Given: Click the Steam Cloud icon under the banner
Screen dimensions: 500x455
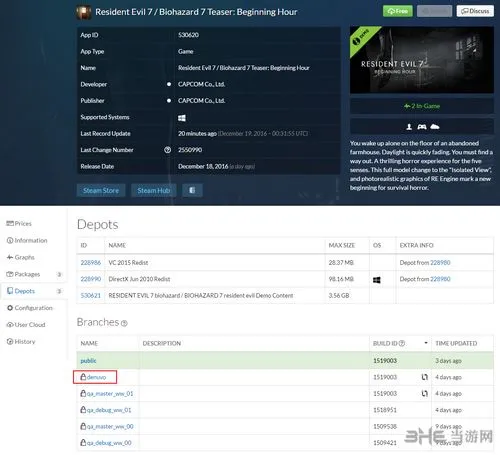Looking at the screenshot, I should tap(435, 127).
